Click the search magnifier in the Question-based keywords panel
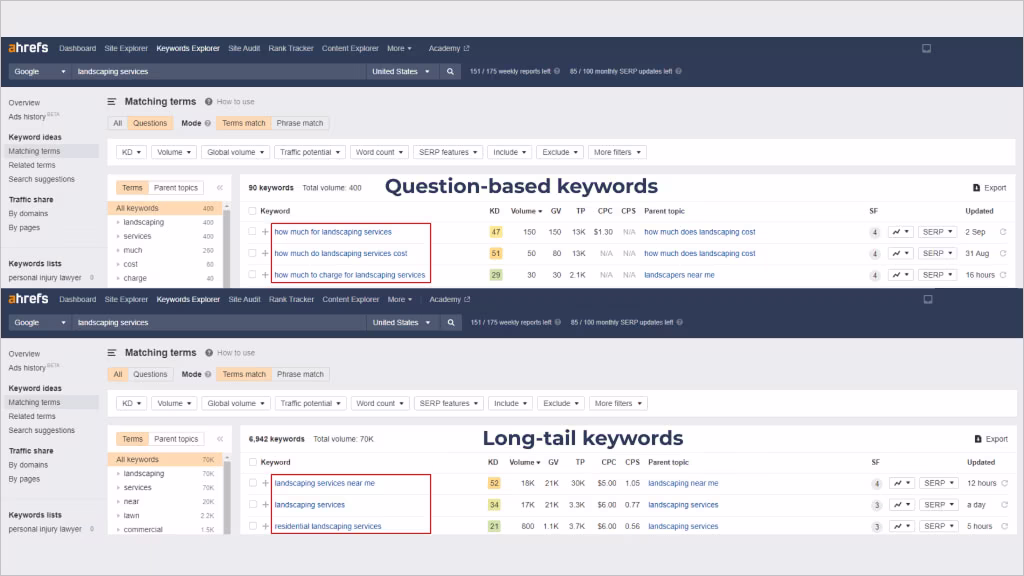1024x576 pixels. click(450, 72)
